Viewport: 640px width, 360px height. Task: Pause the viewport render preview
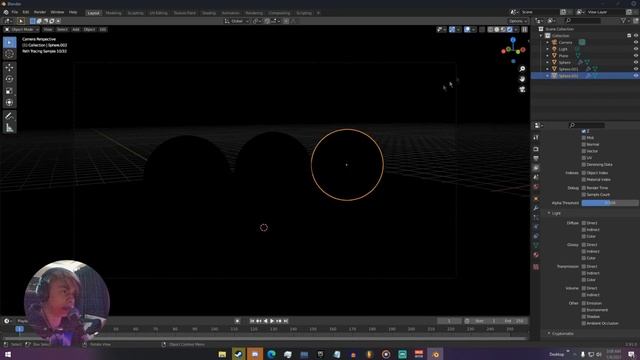pyautogui.click(x=525, y=29)
